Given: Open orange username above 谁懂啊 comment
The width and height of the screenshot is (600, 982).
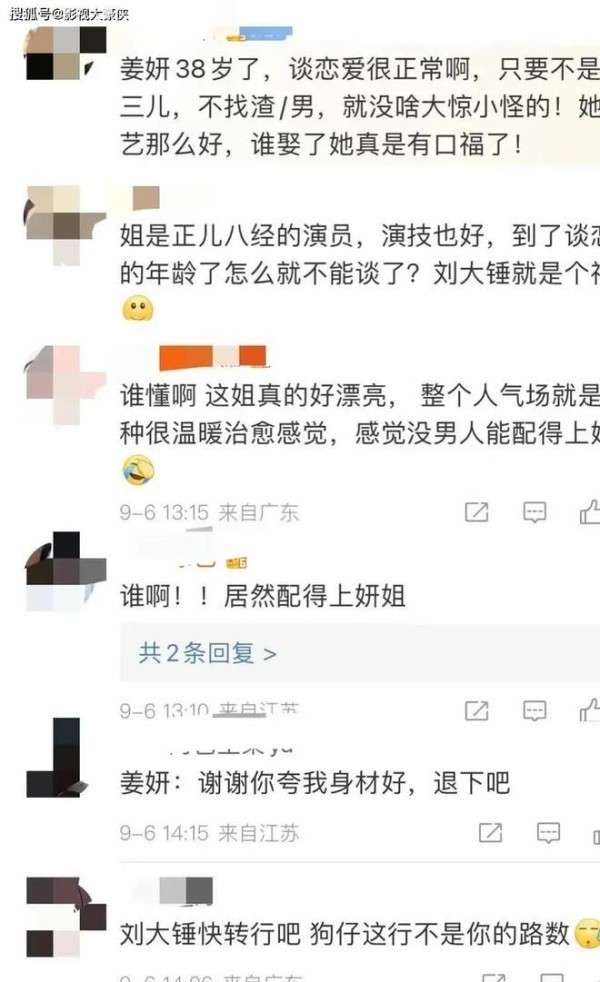Looking at the screenshot, I should click(213, 356).
